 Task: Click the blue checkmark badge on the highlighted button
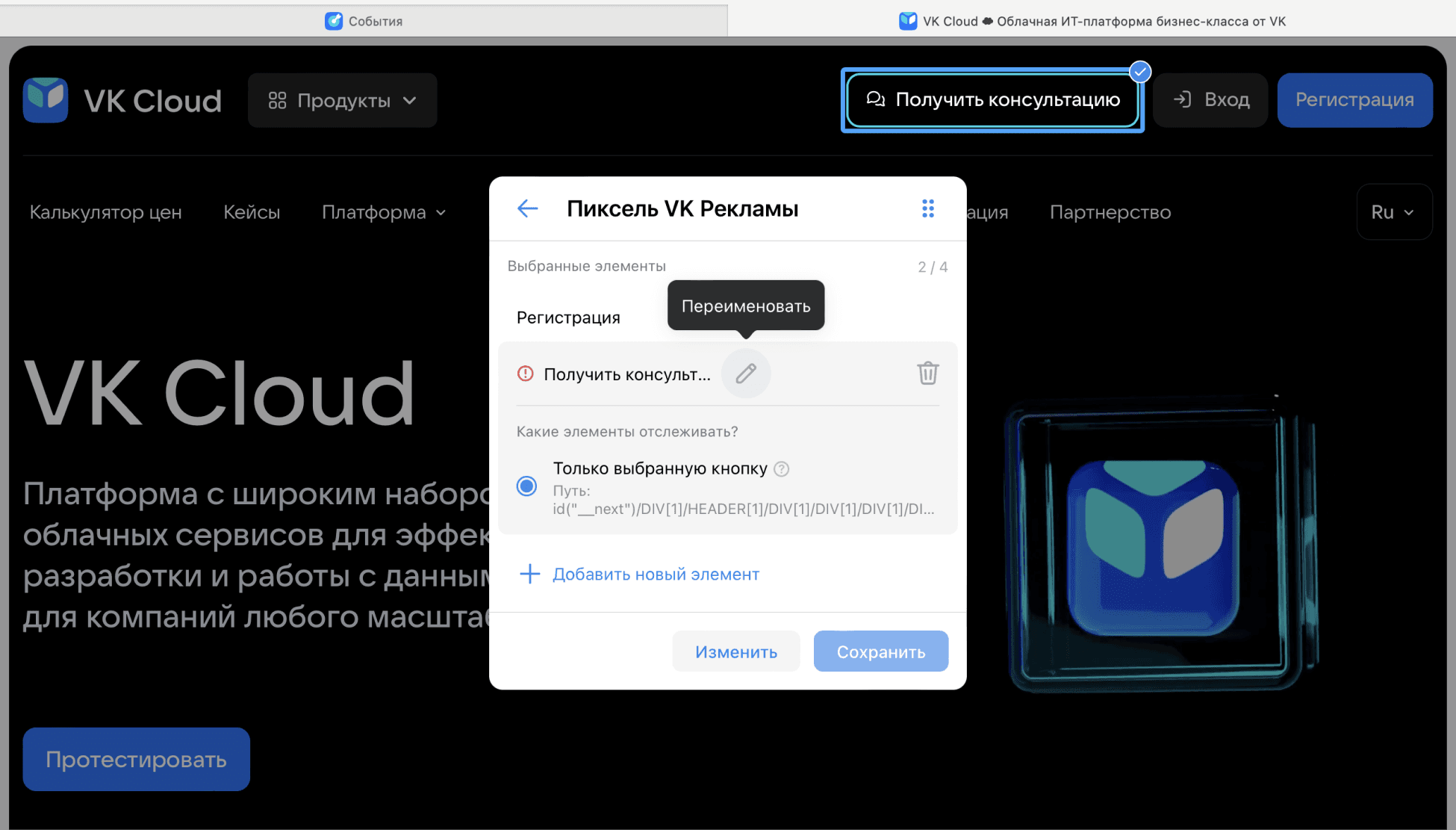pos(1140,72)
